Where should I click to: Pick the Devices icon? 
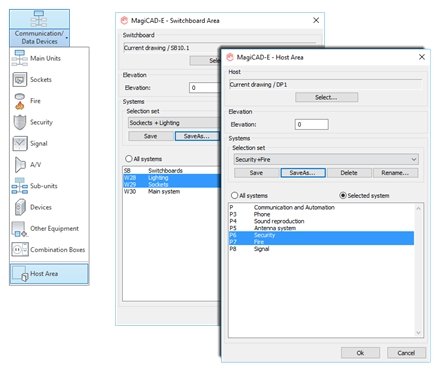tap(20, 207)
